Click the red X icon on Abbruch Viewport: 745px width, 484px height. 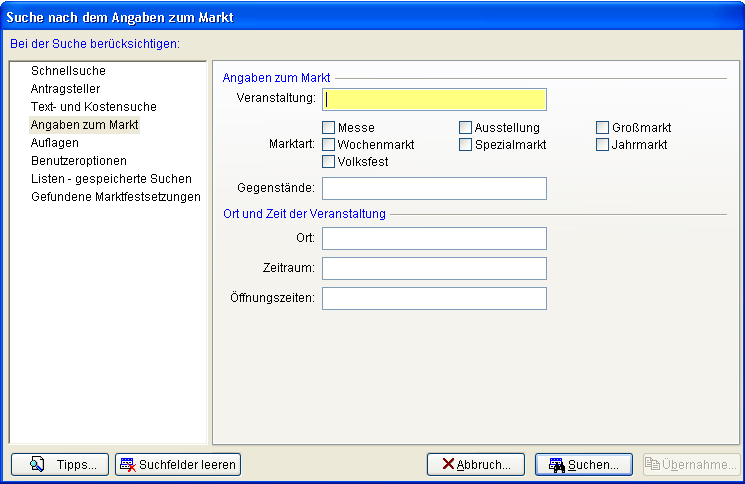pyautogui.click(x=448, y=464)
